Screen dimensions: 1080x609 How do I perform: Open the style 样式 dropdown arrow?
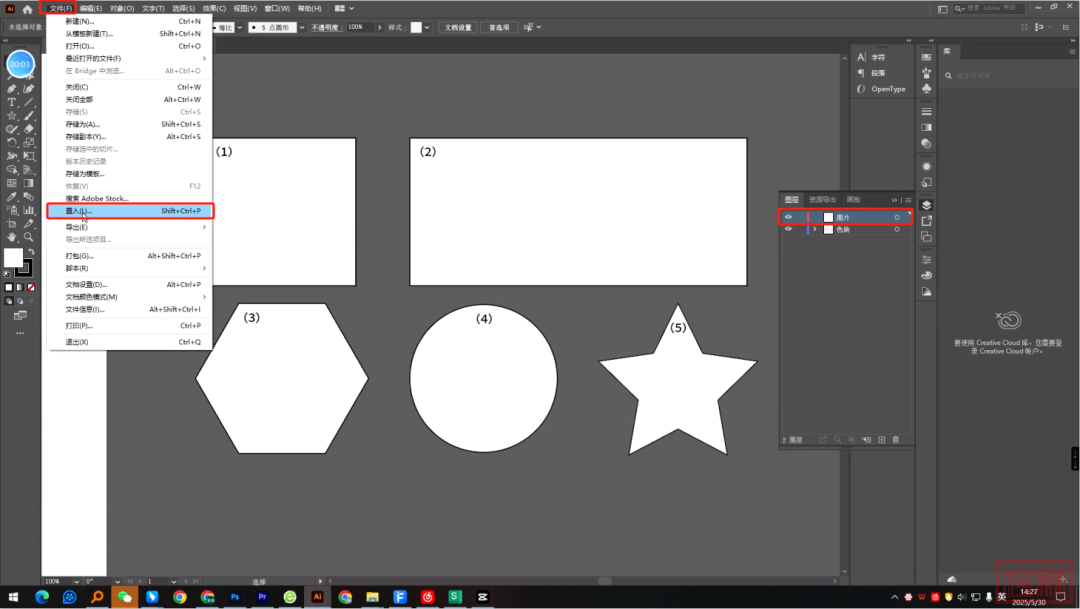pos(427,28)
